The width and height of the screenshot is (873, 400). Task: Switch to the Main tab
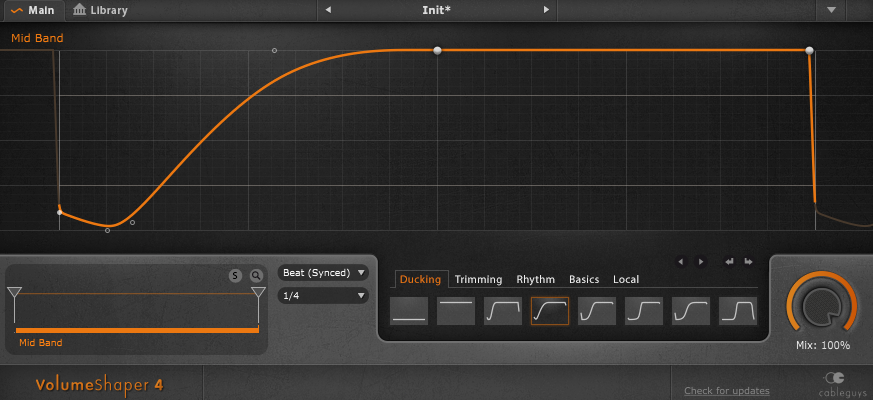coord(32,10)
